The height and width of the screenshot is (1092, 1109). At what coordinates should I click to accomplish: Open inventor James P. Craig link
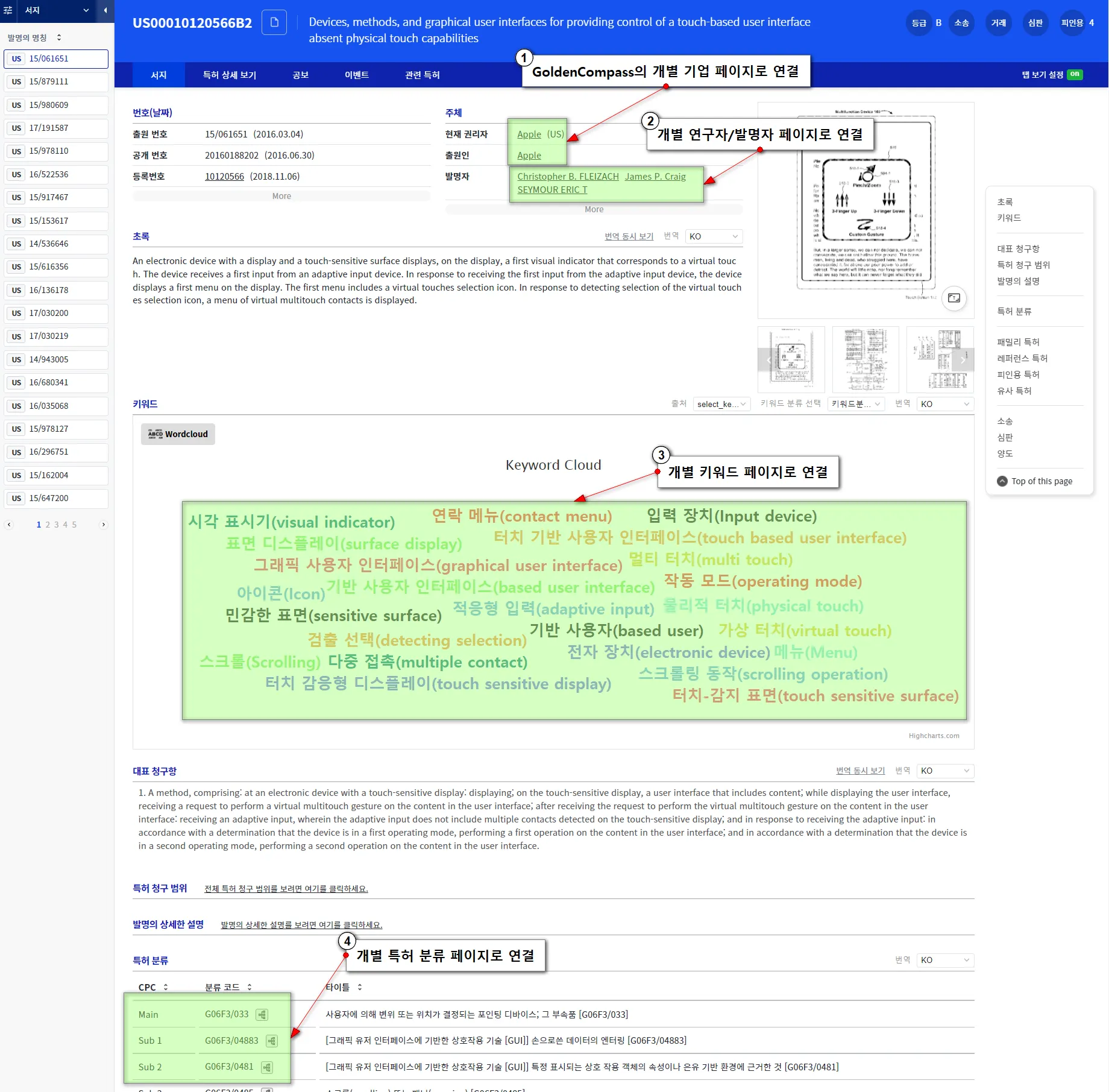pyautogui.click(x=655, y=177)
